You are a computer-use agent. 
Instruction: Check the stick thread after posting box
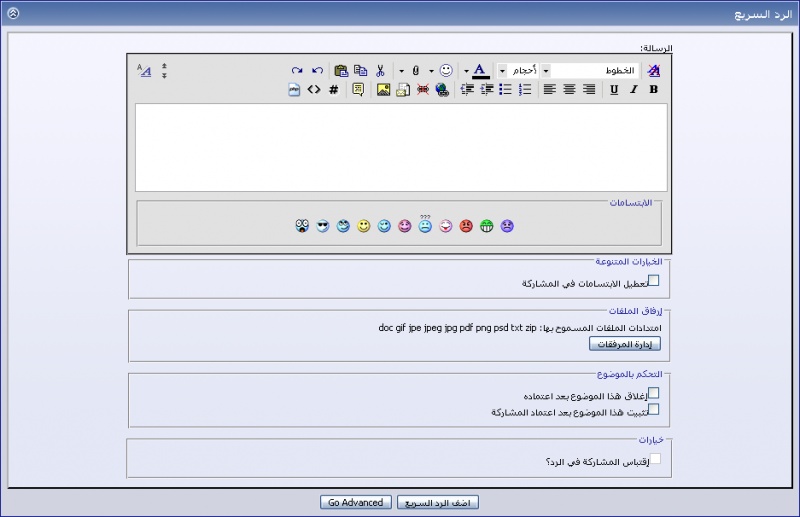click(x=654, y=409)
